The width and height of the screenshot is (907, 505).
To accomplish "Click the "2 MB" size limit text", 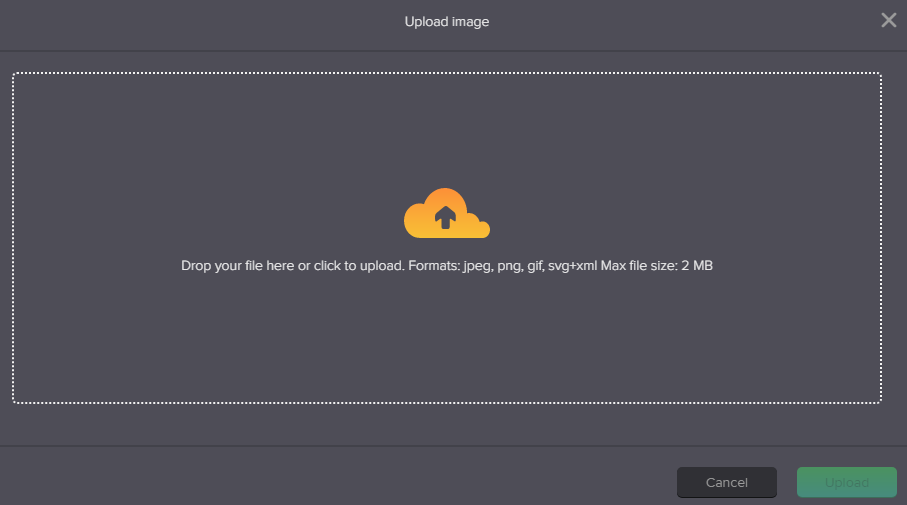I will click(x=697, y=266).
